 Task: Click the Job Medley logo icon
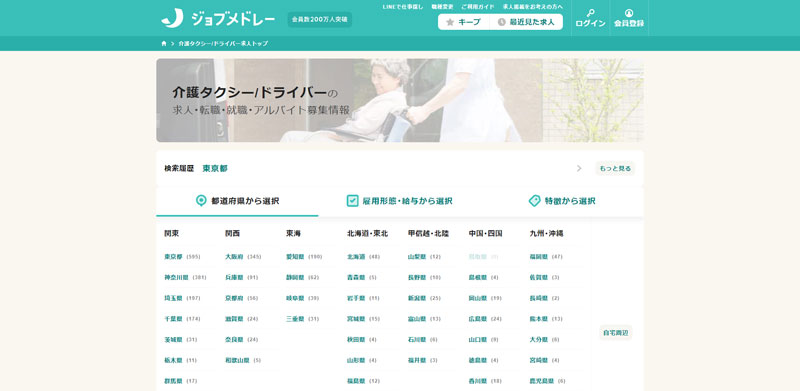click(x=172, y=18)
